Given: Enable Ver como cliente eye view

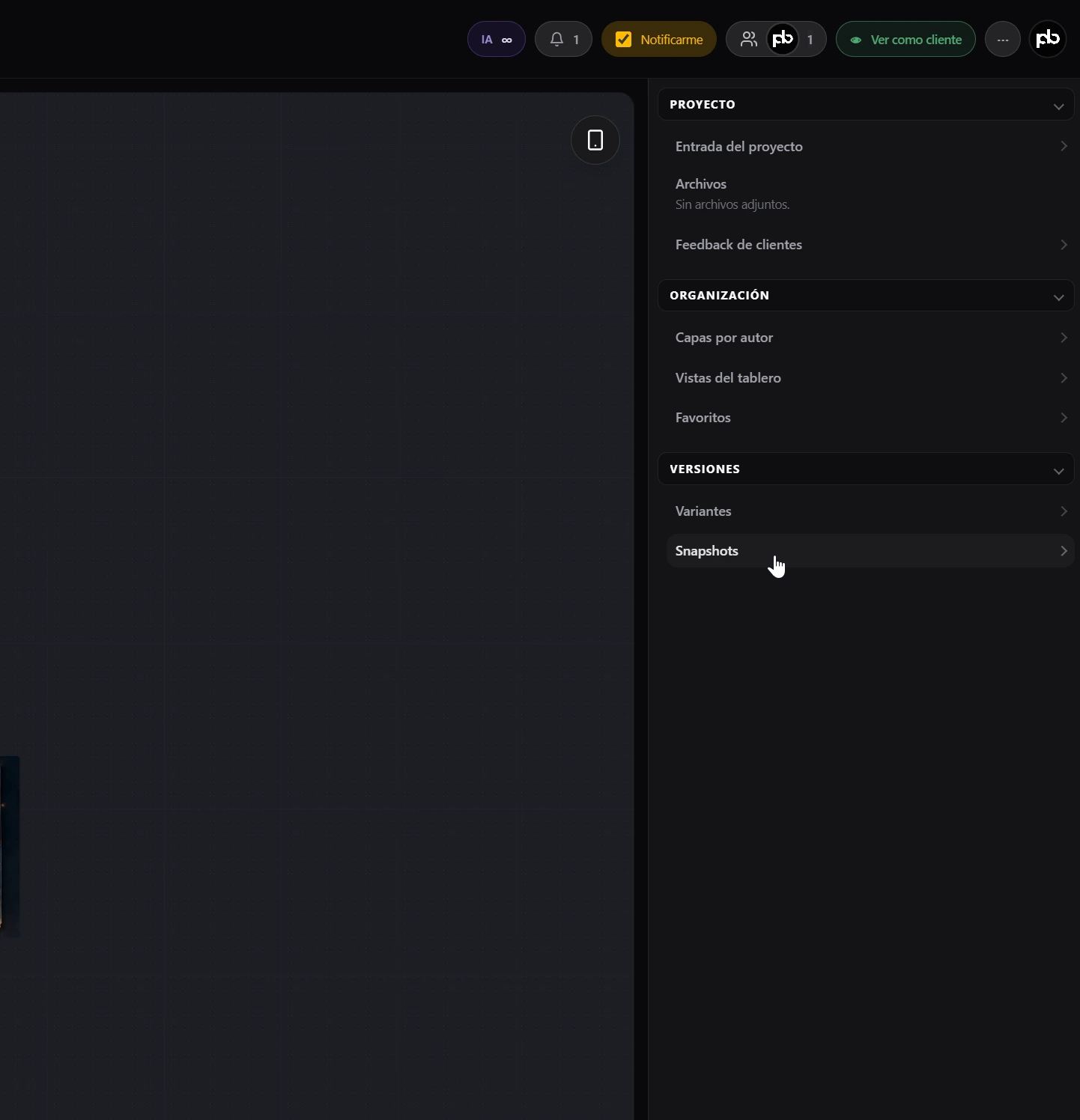Looking at the screenshot, I should coord(905,40).
